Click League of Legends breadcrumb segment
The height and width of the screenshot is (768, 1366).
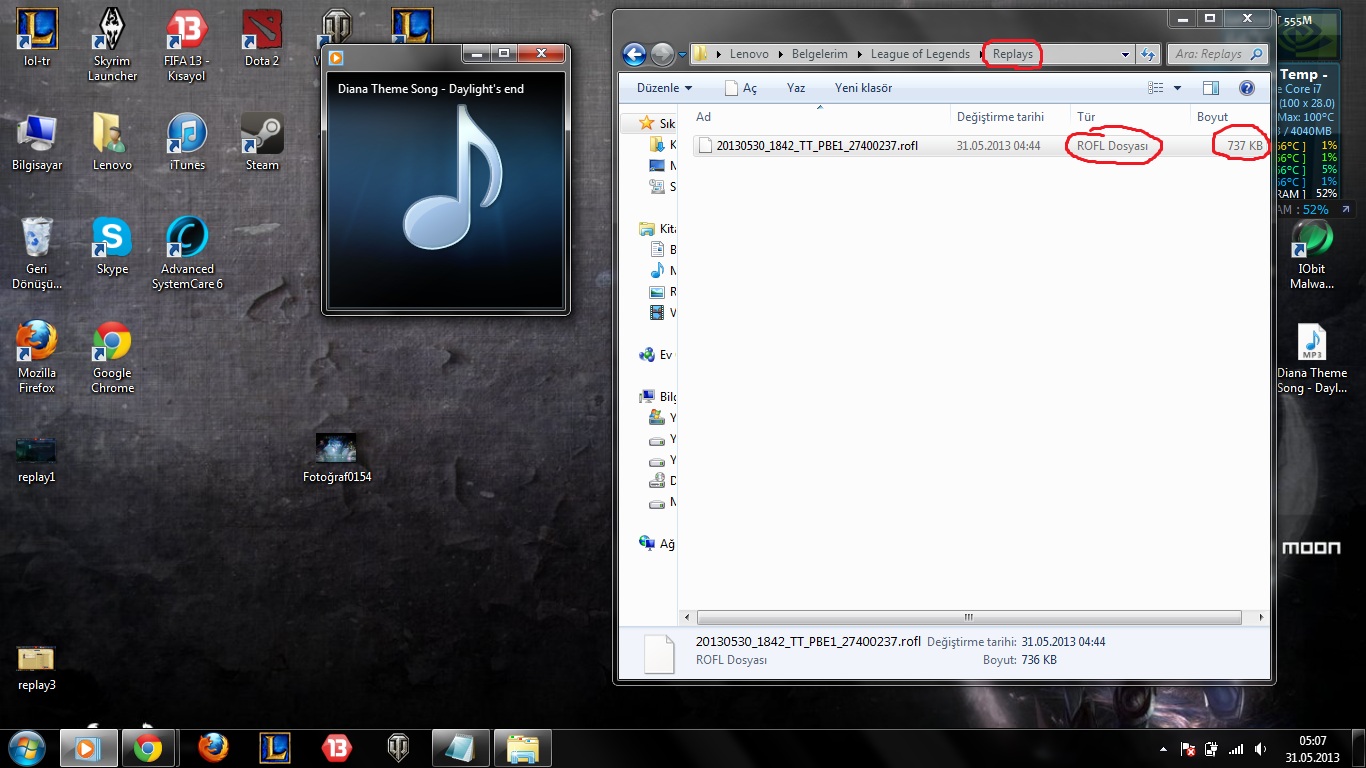920,54
